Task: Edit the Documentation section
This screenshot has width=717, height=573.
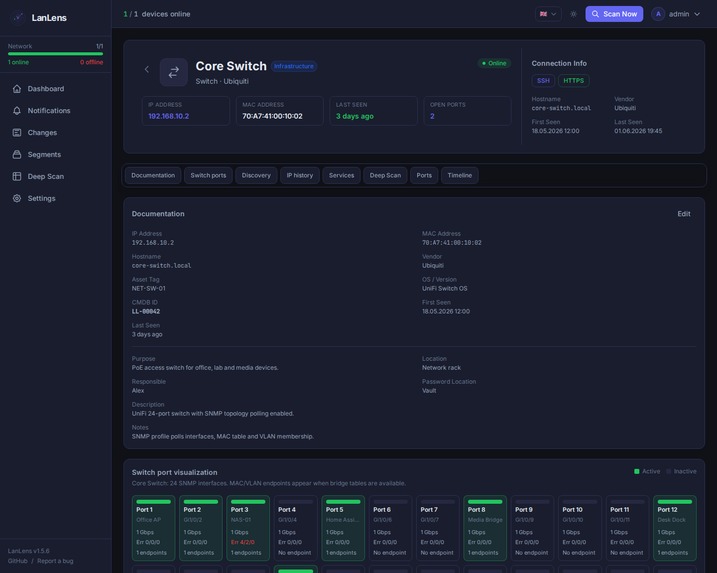Action: tap(684, 214)
